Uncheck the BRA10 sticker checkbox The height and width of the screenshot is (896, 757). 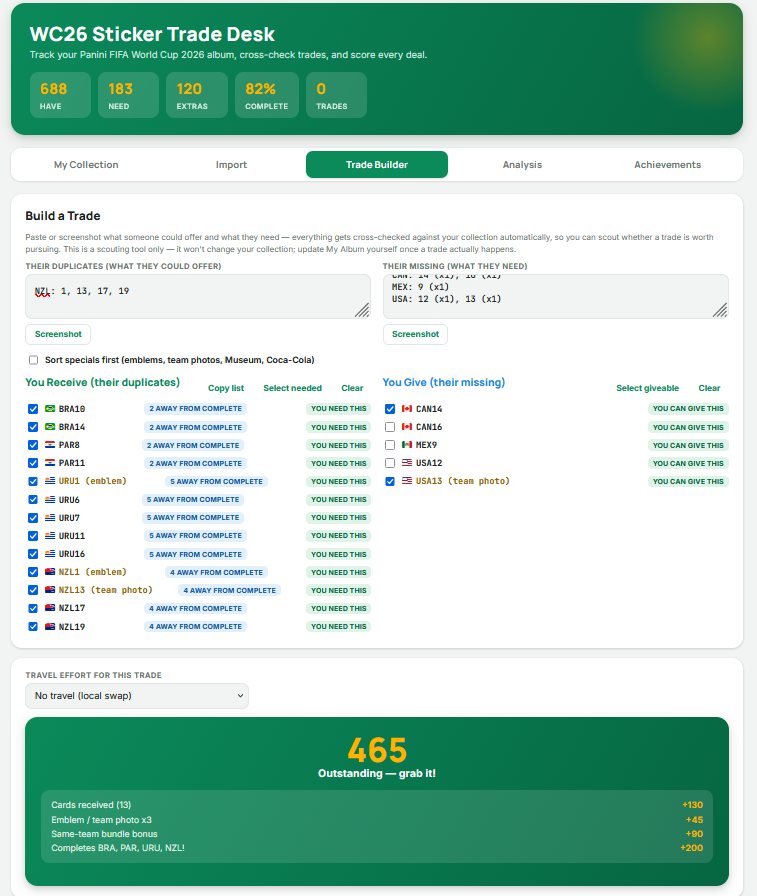click(33, 409)
